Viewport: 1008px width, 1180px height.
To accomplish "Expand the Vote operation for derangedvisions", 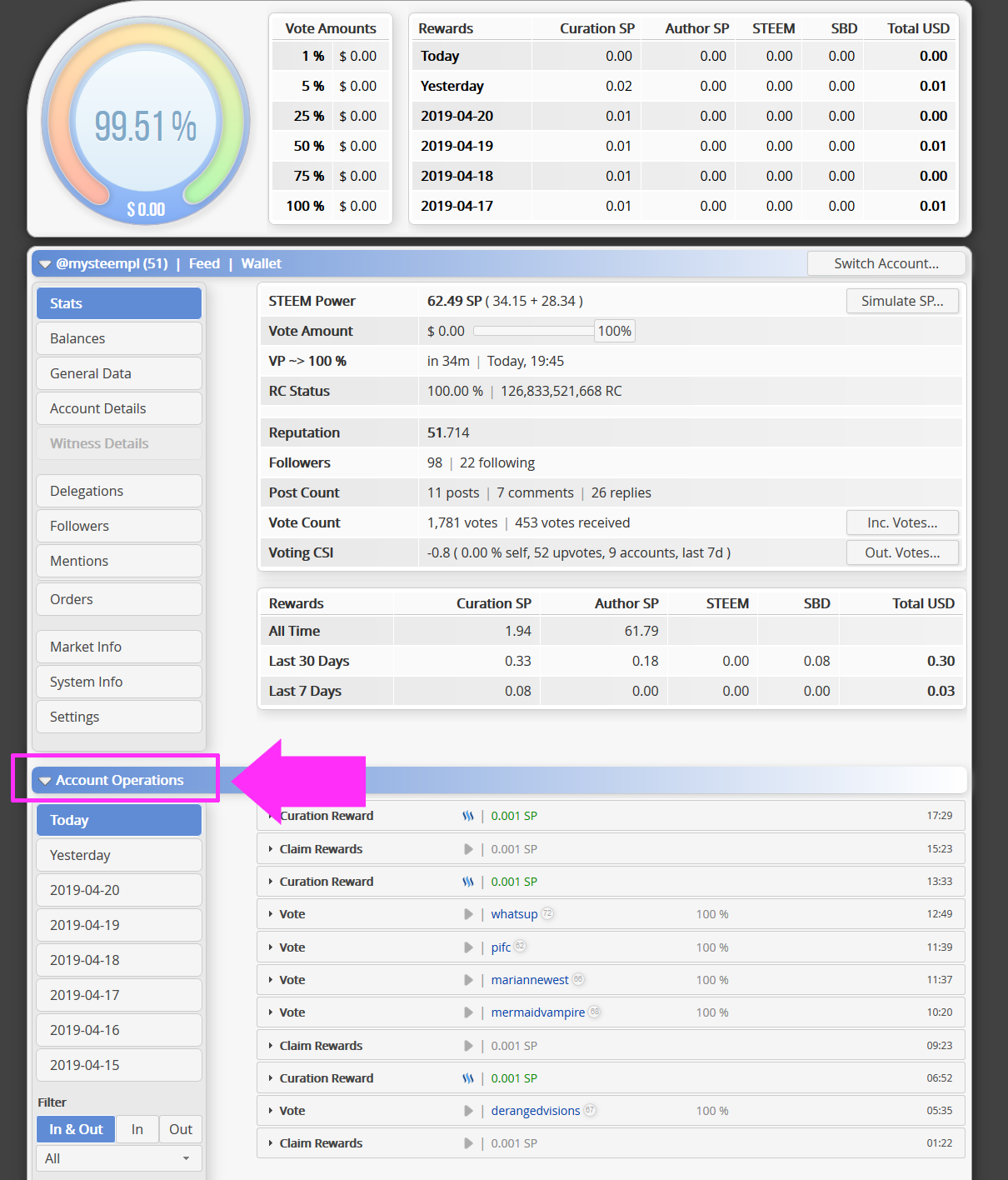I will click(271, 1111).
